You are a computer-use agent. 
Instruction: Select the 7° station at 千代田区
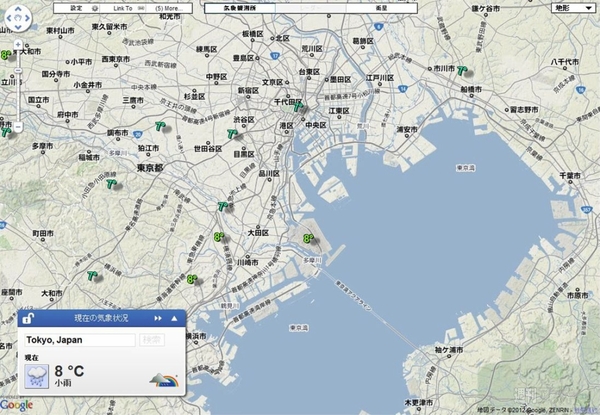(x=298, y=106)
